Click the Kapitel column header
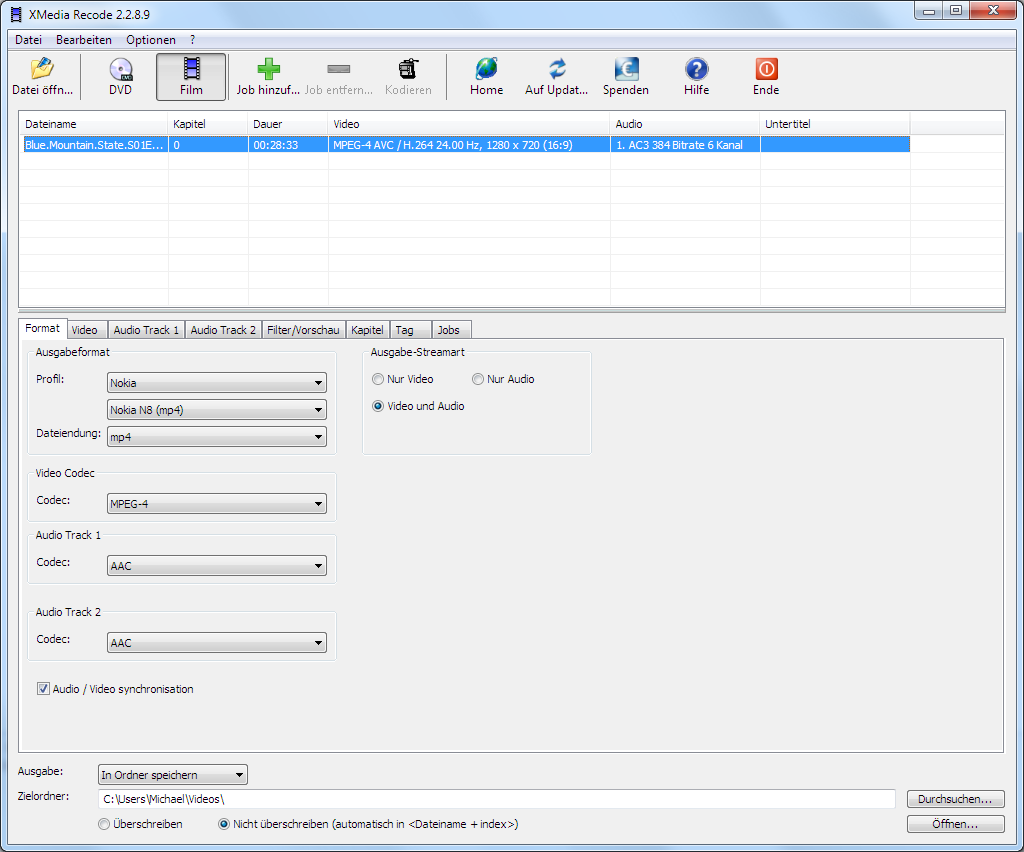 pos(208,124)
